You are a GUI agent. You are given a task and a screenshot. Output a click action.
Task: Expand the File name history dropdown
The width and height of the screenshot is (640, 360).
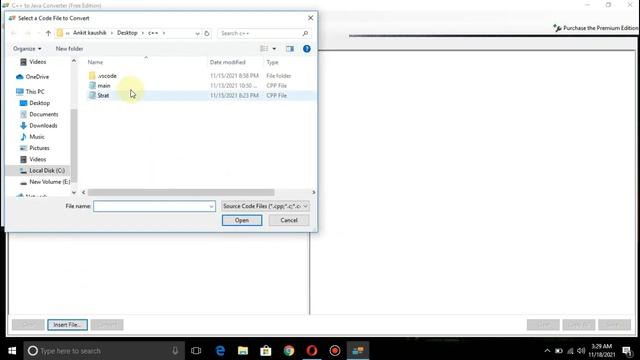click(211, 207)
